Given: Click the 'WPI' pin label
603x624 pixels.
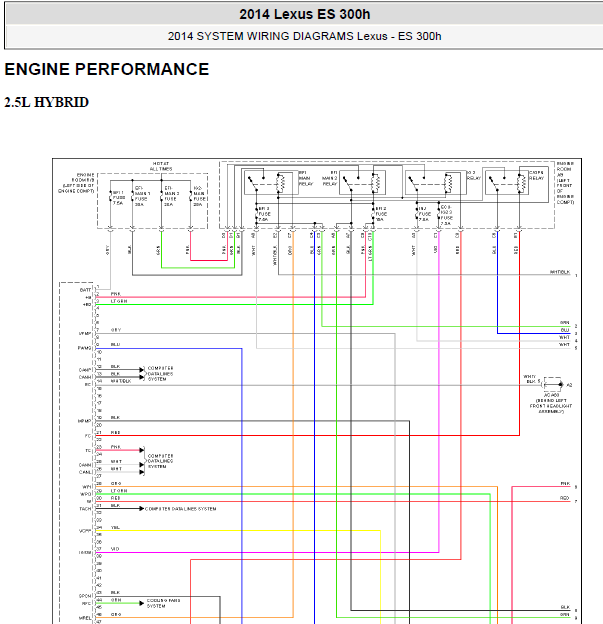Looking at the screenshot, I should [x=87, y=487].
